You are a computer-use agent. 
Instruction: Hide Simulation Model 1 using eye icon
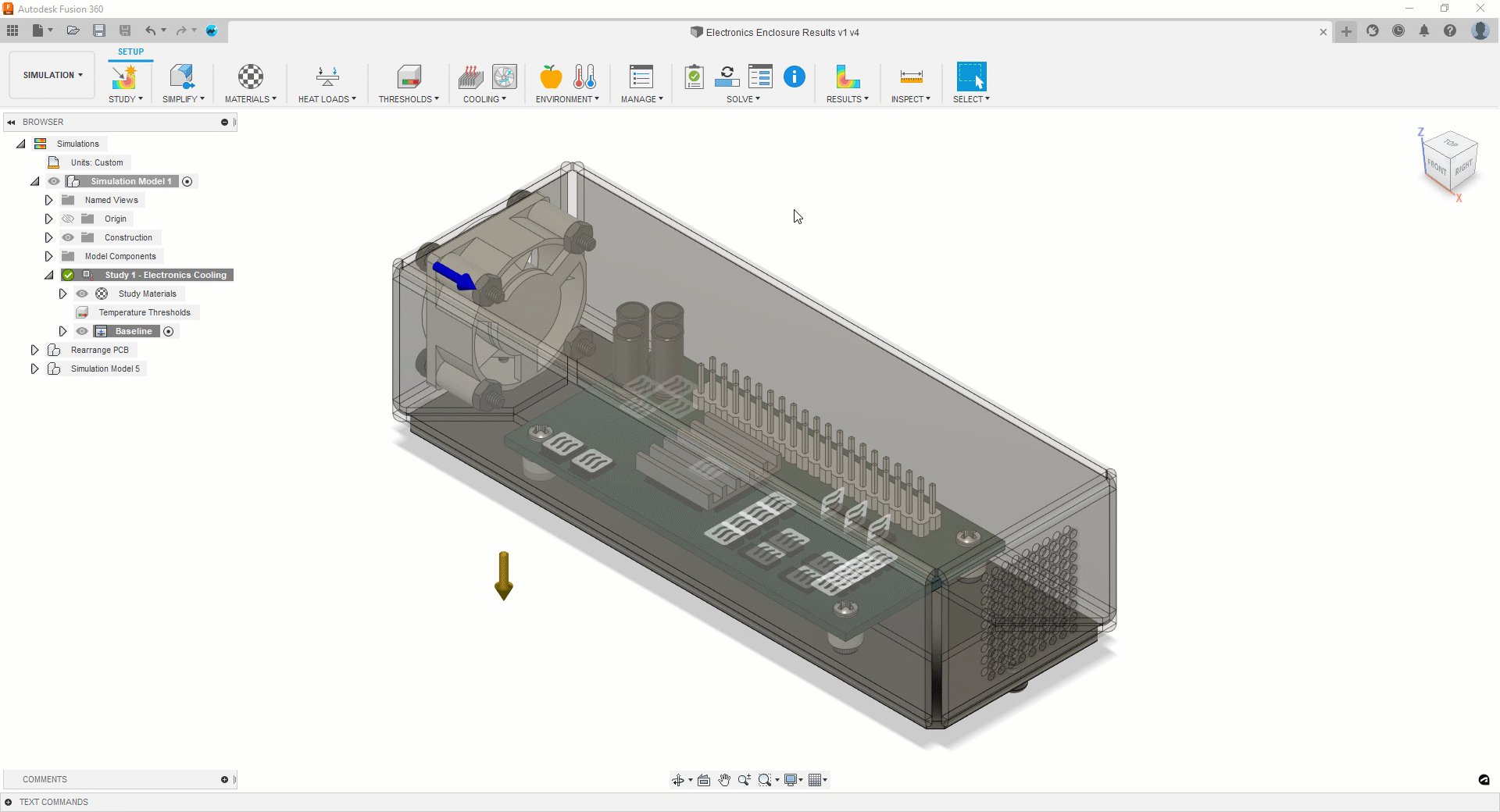click(54, 181)
